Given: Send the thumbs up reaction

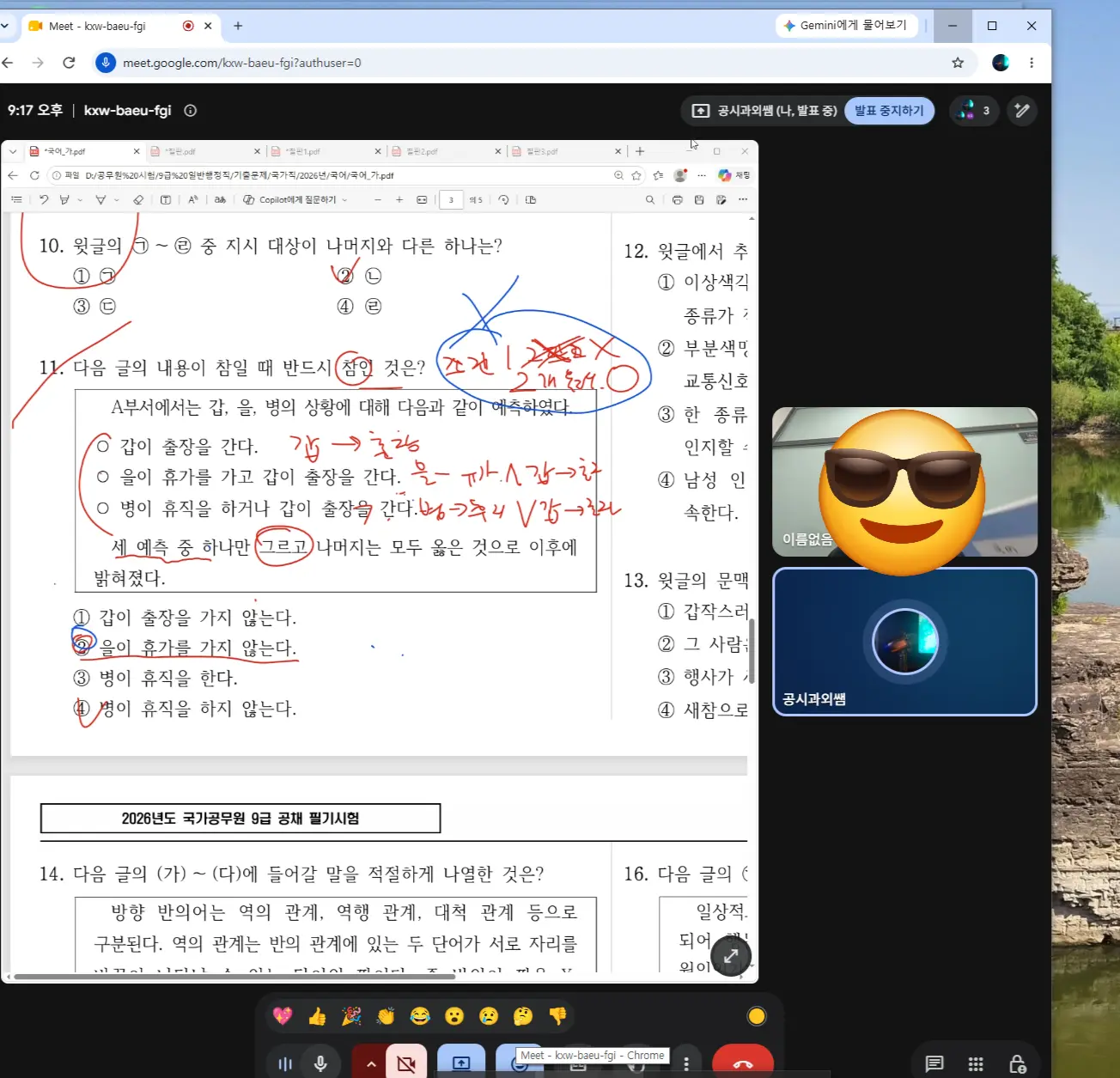Looking at the screenshot, I should (x=317, y=1016).
